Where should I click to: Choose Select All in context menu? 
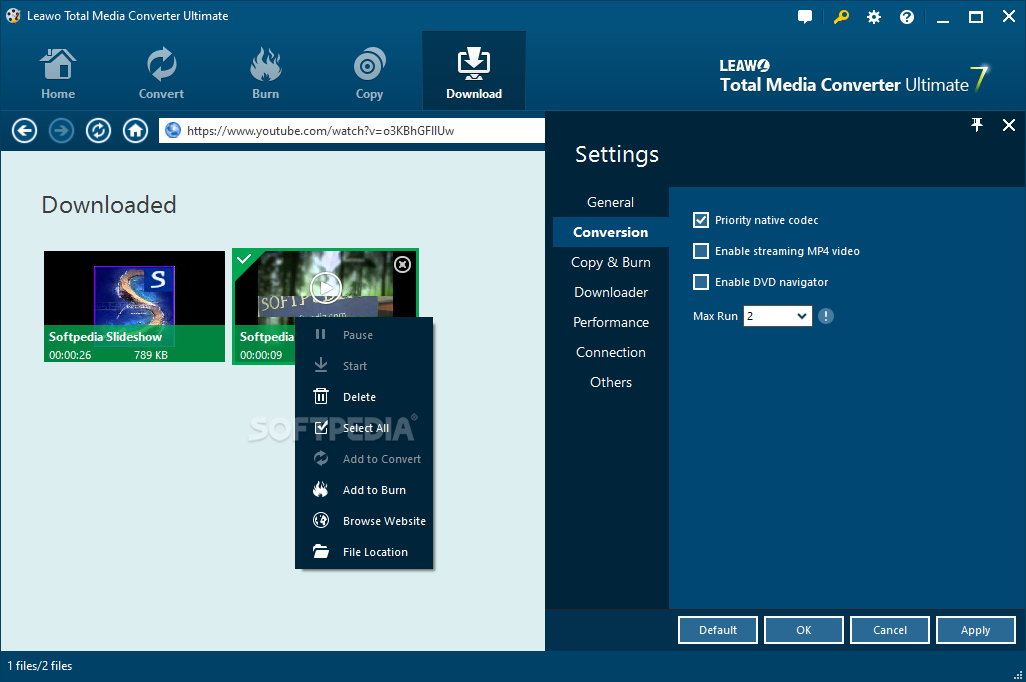coord(364,428)
